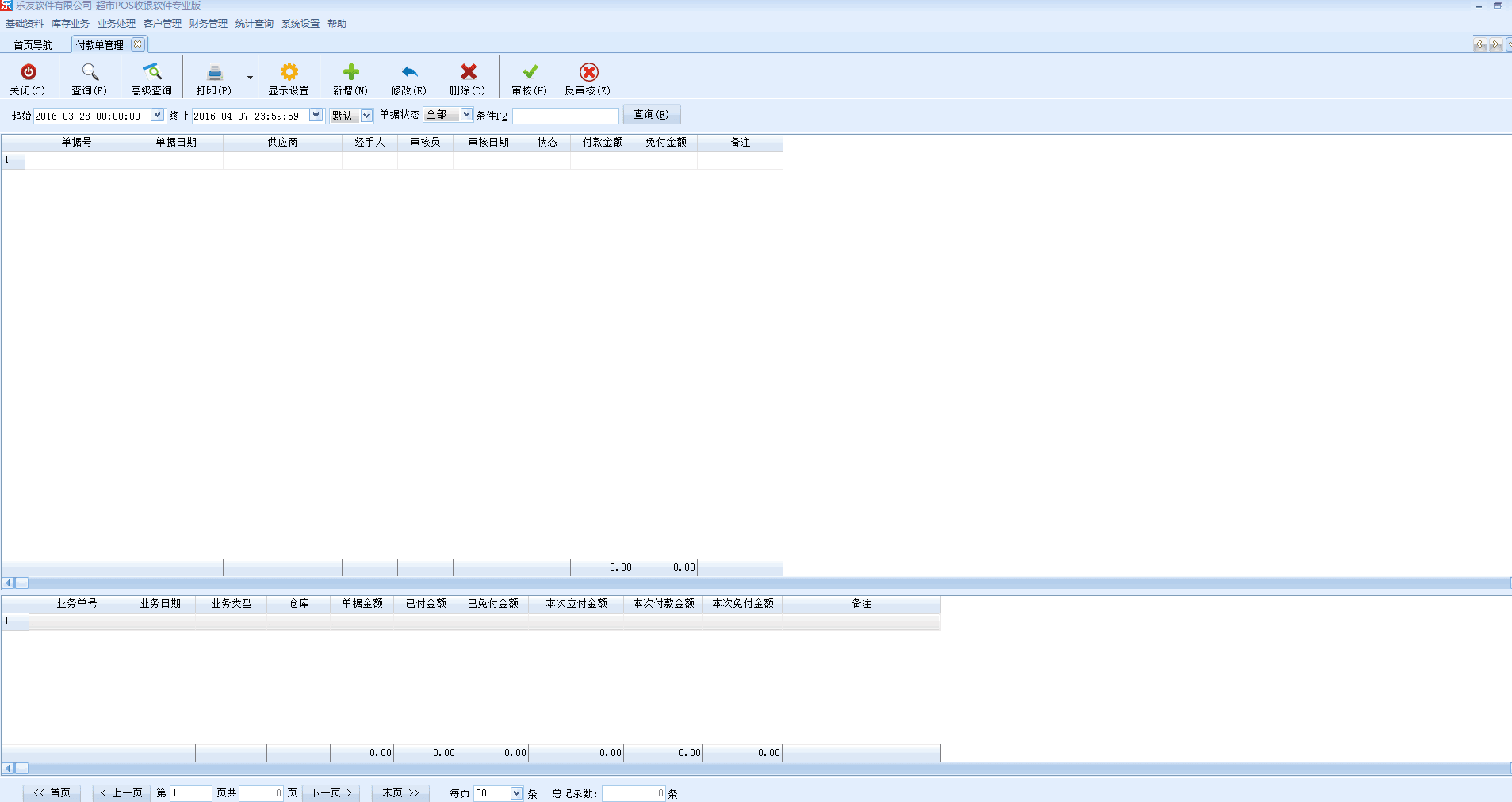Open Display Settings (显示设置) gear icon
The width and height of the screenshot is (1512, 802).
click(x=289, y=73)
